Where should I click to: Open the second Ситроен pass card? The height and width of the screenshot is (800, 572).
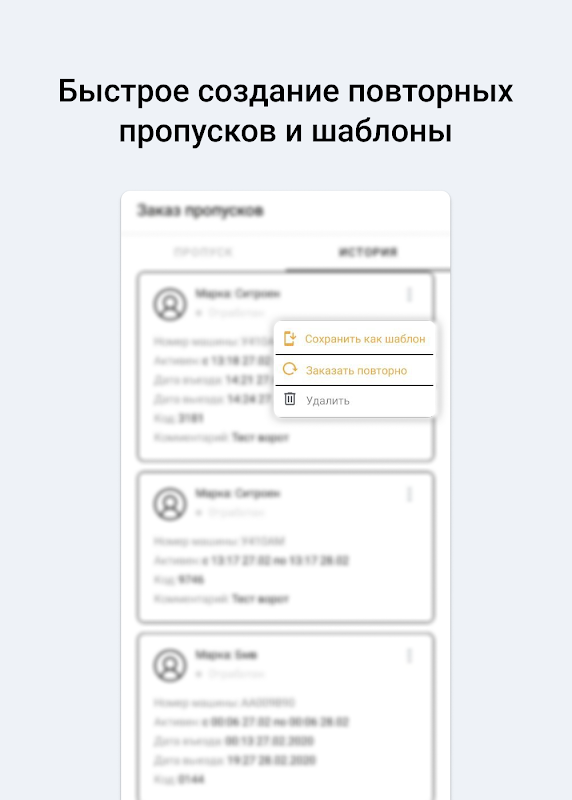click(286, 547)
